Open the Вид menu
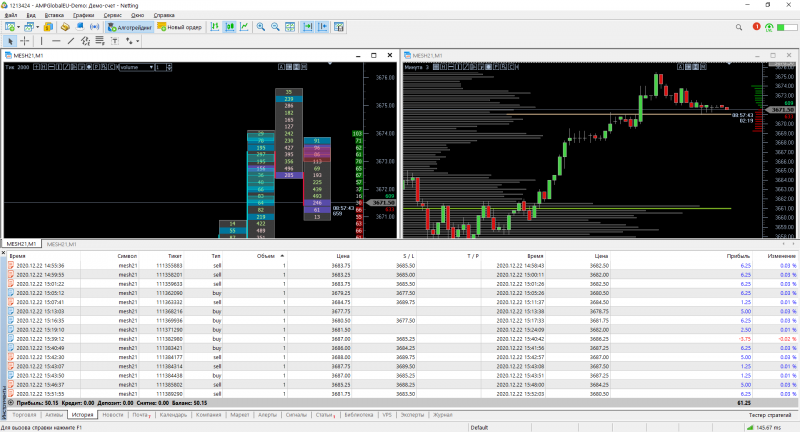 [31, 15]
